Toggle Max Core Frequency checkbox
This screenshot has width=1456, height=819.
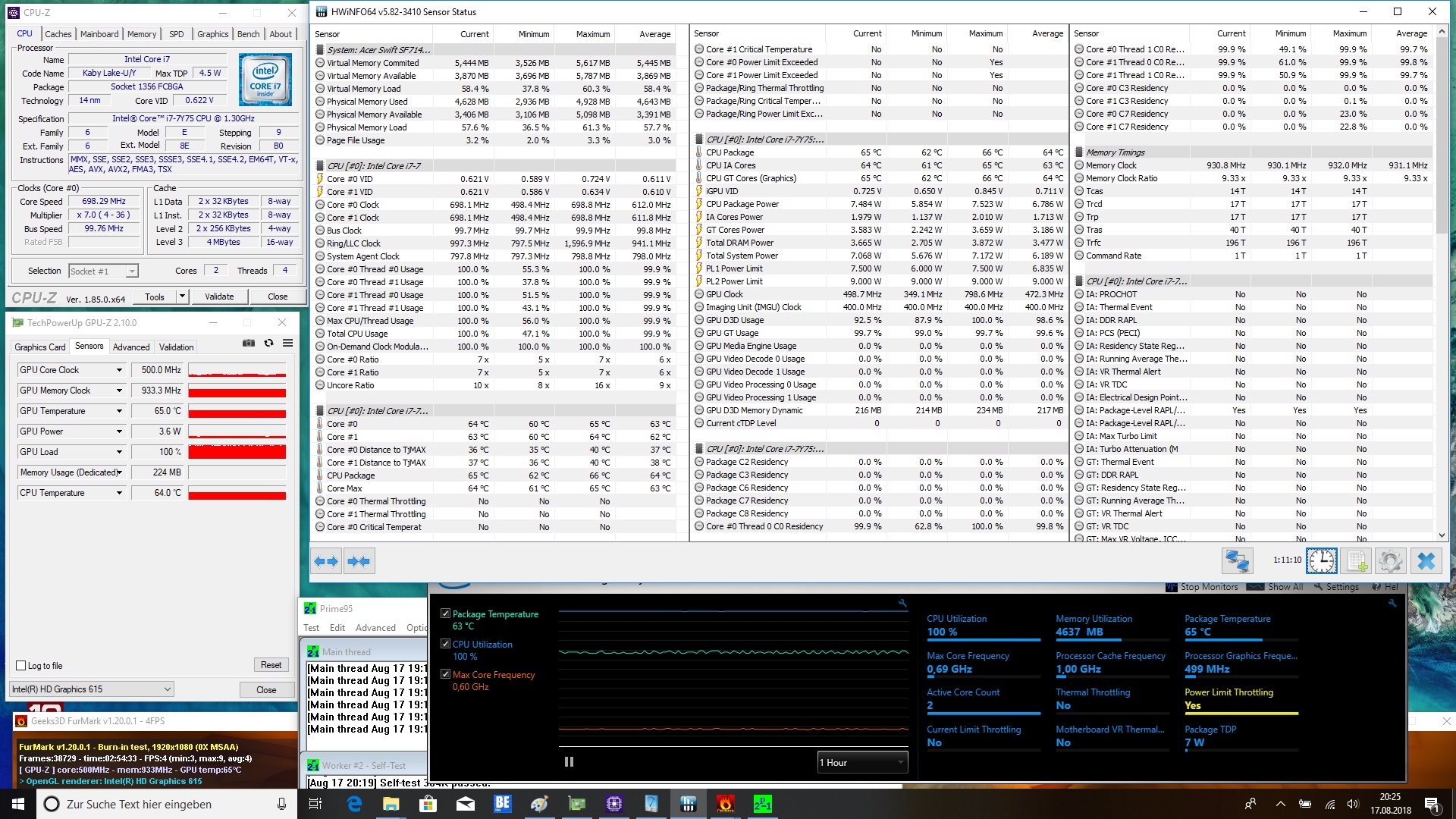tap(446, 674)
